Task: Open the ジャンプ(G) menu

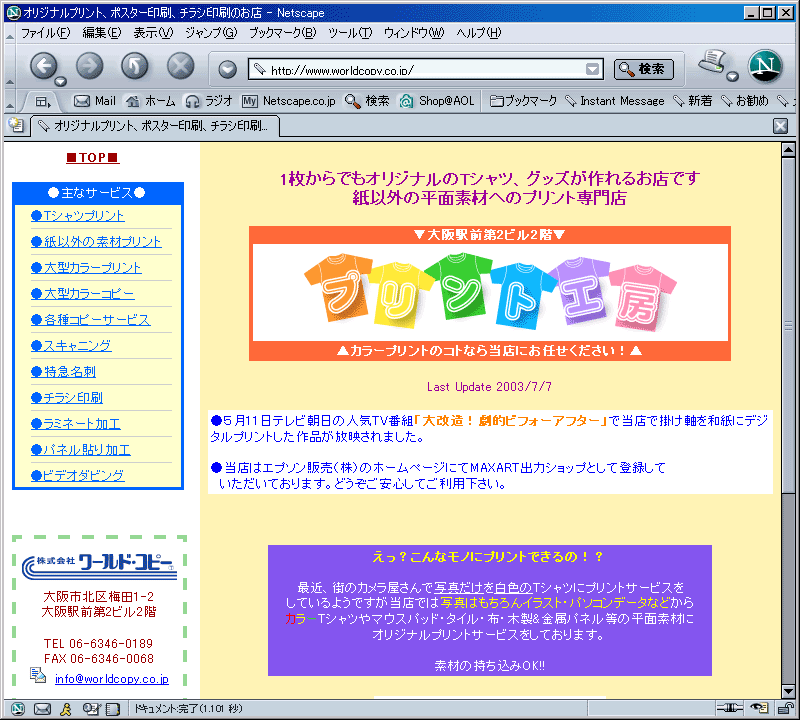Action: (211, 33)
